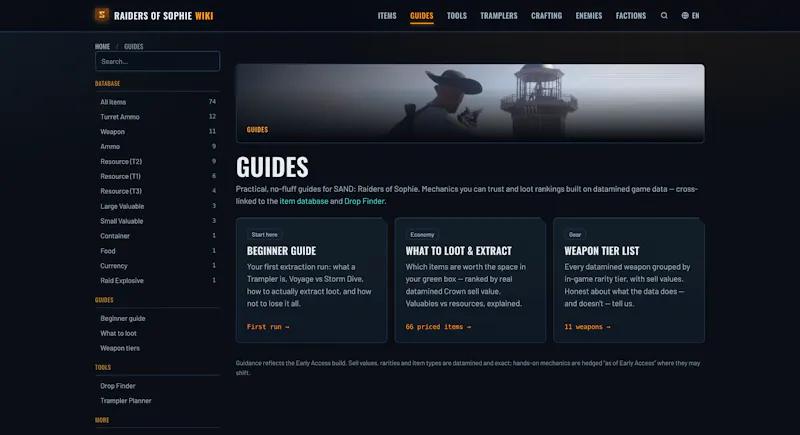Click the globe language icon
800x435 pixels.
(685, 15)
